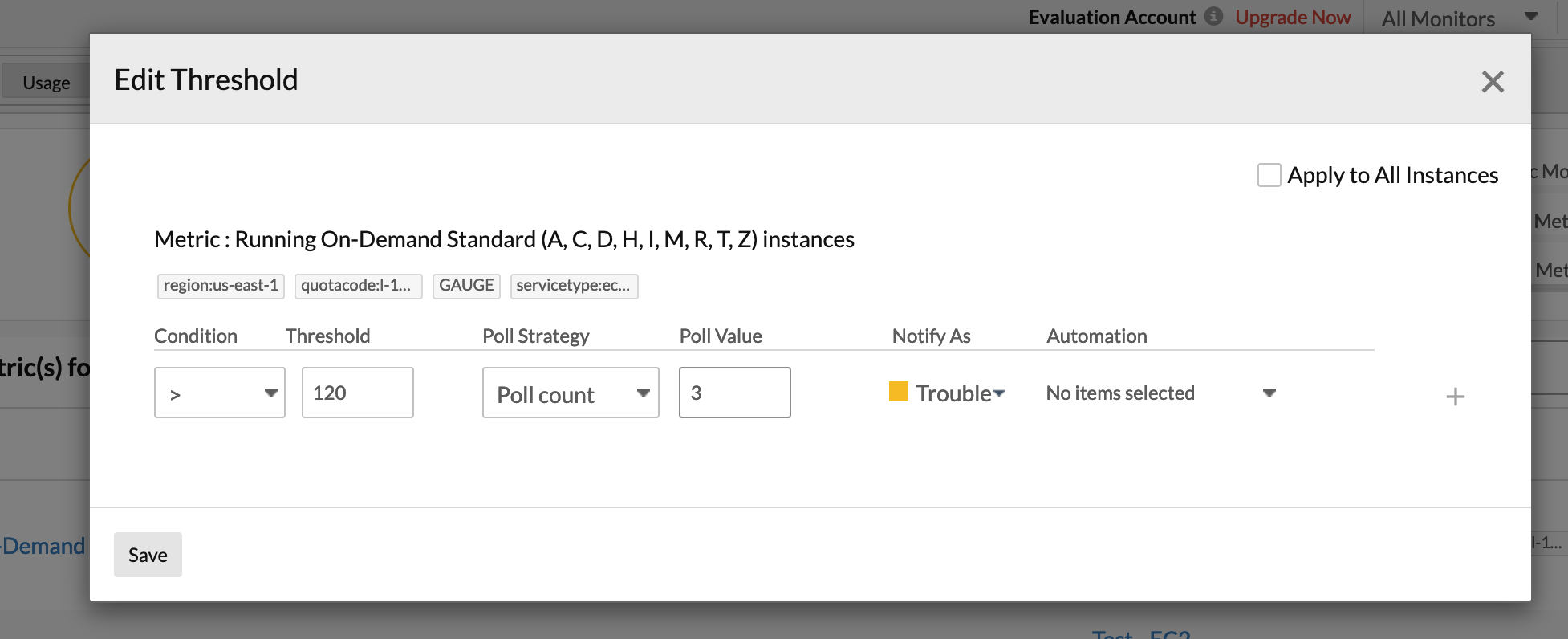Click the yellow Trouble color swatch

coord(898,392)
